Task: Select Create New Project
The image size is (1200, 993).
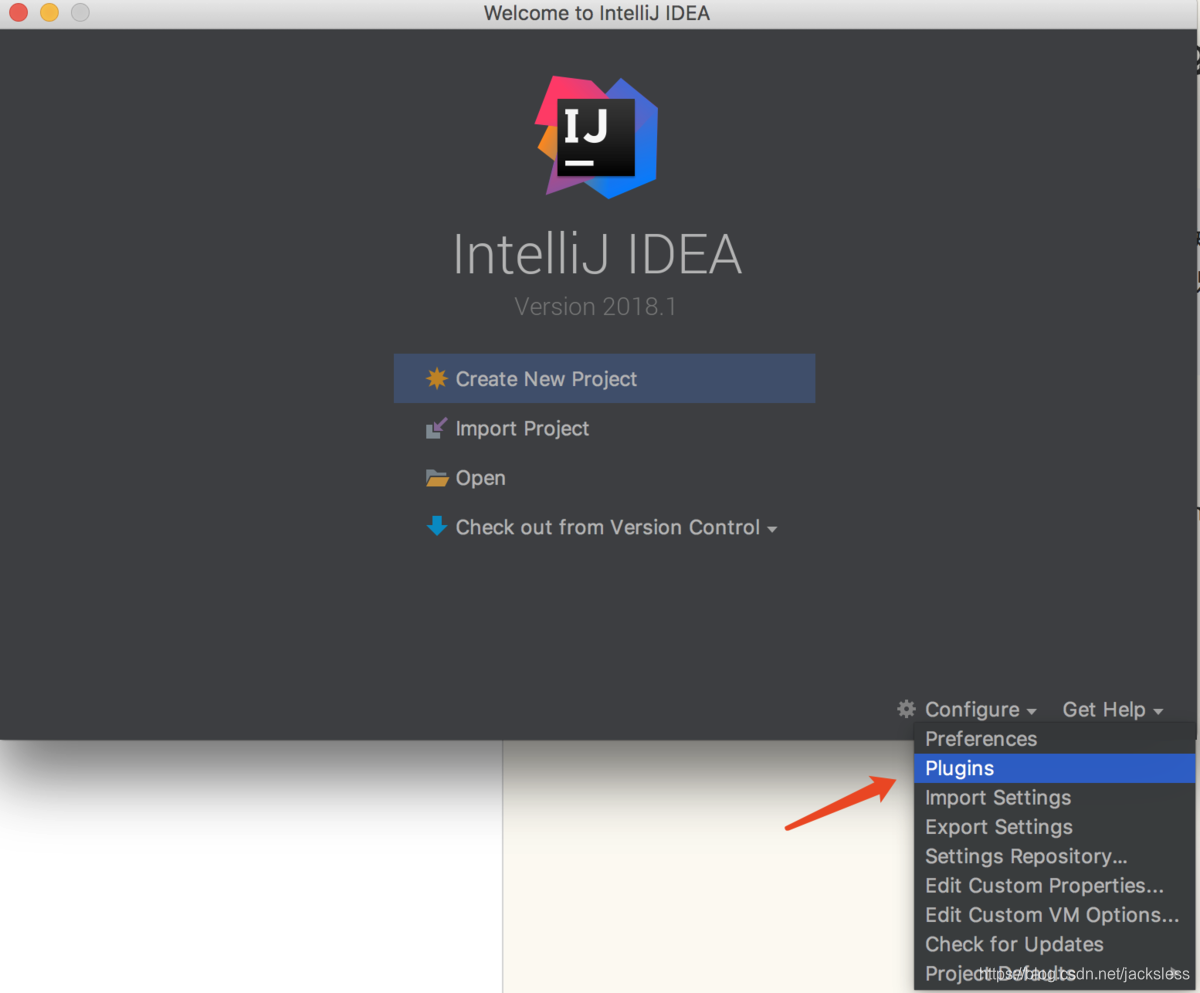Action: [x=604, y=379]
